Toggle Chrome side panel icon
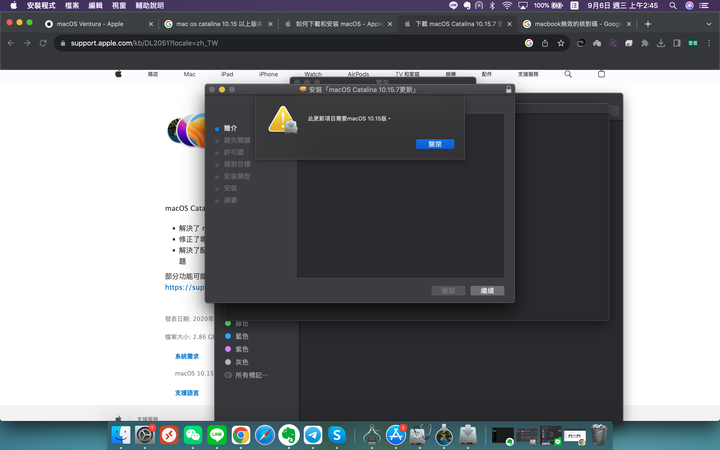Viewport: 720px width, 450px height. 677,43
